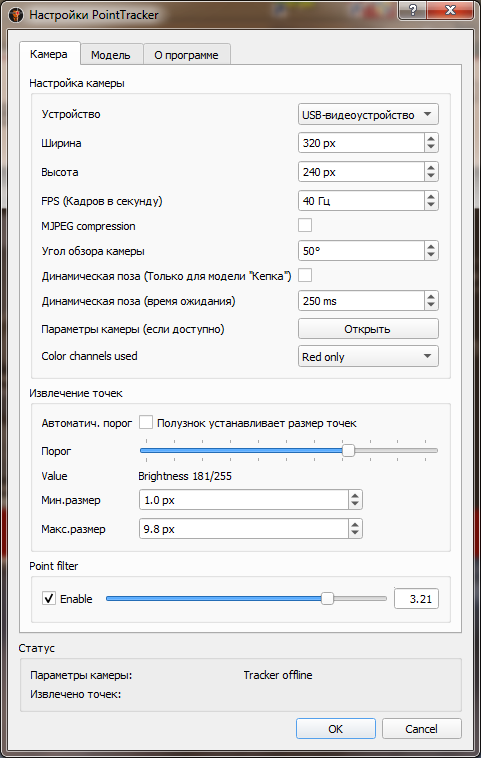Increase FPS value with up arrow

tap(431, 196)
